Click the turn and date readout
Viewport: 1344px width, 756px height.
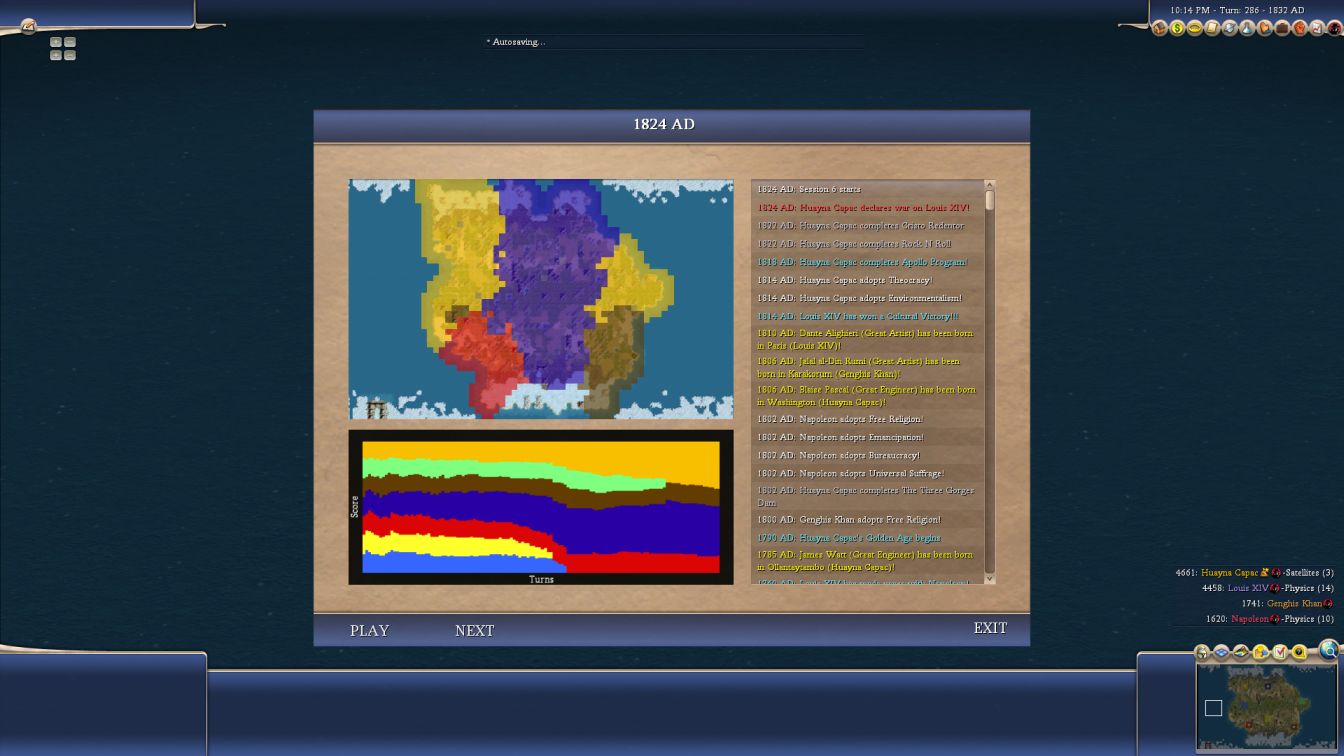click(x=1237, y=10)
